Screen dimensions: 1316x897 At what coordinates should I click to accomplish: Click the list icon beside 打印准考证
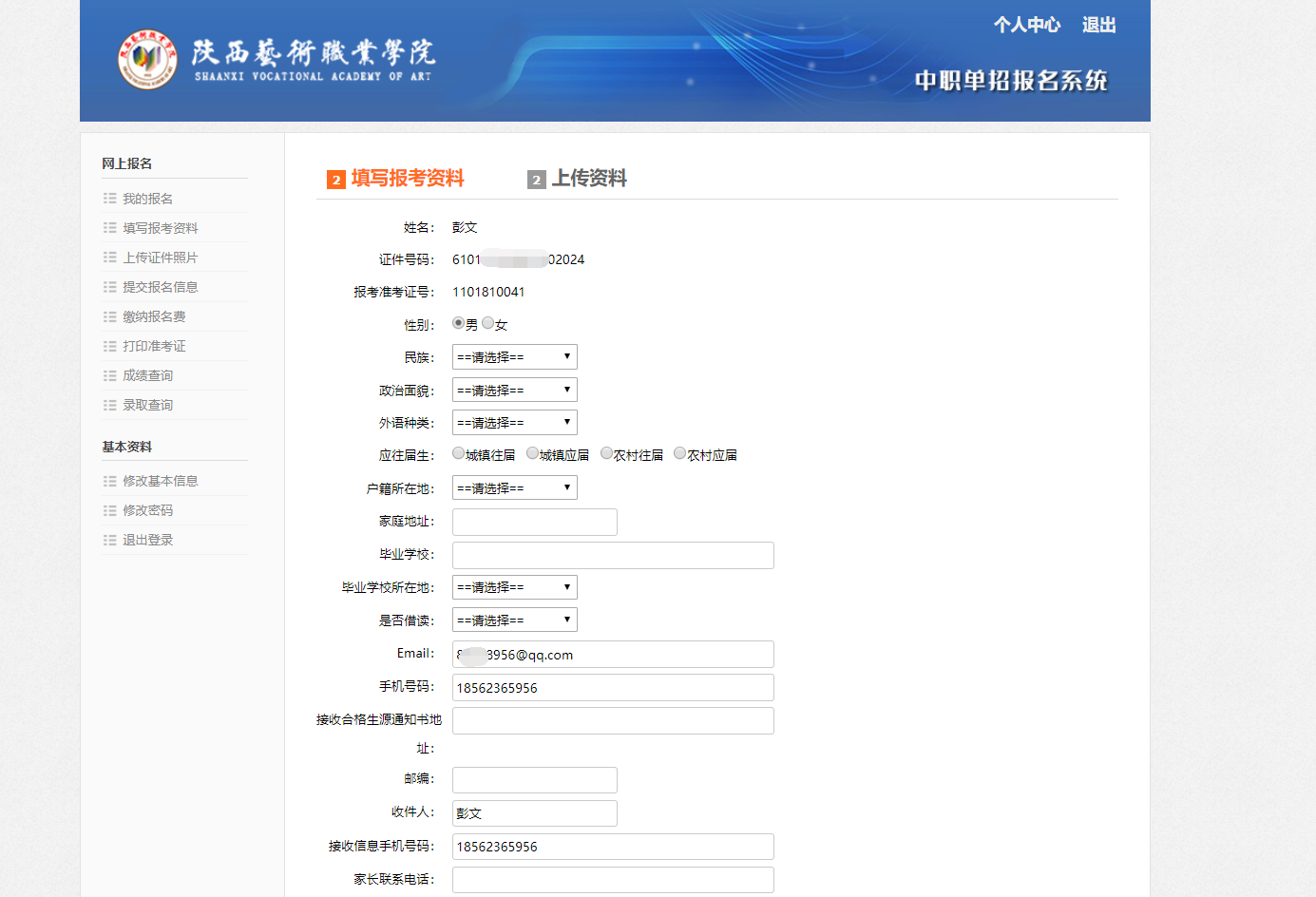[x=110, y=346]
